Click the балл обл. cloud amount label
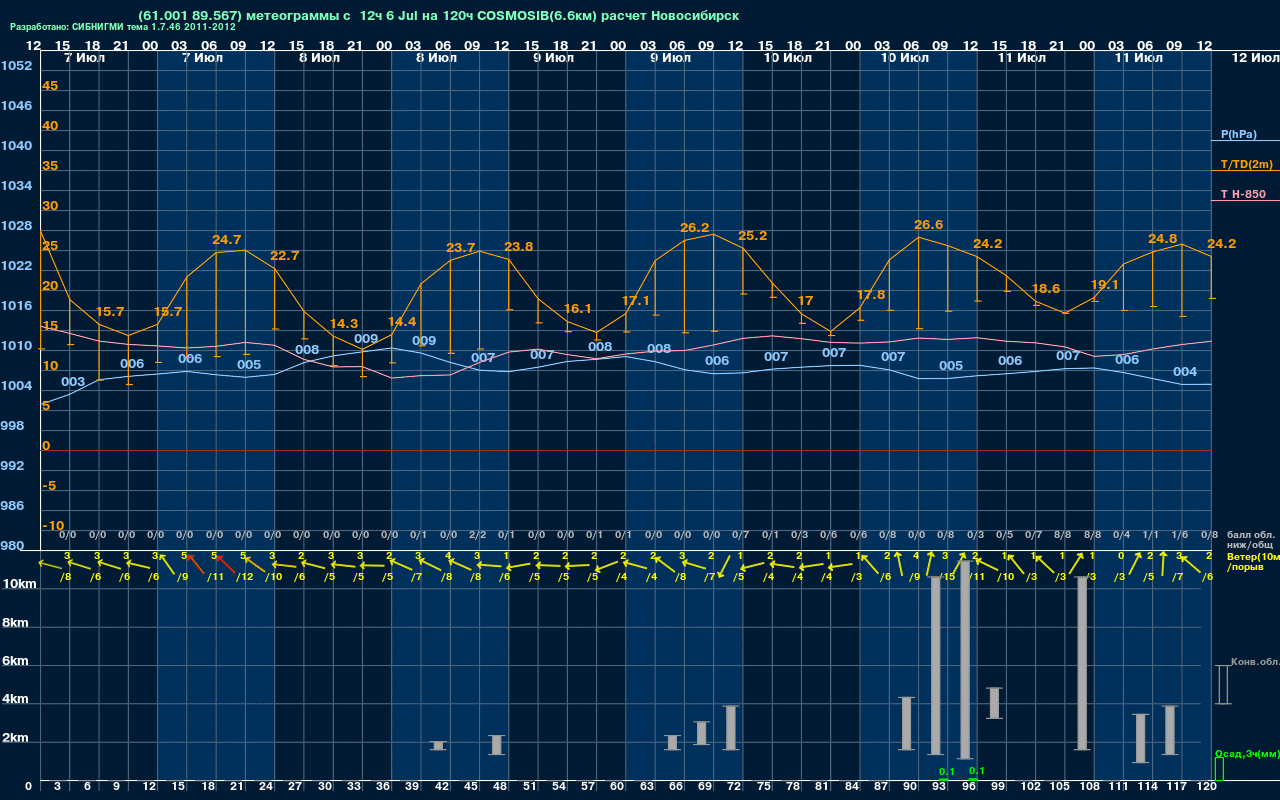 coord(1251,535)
